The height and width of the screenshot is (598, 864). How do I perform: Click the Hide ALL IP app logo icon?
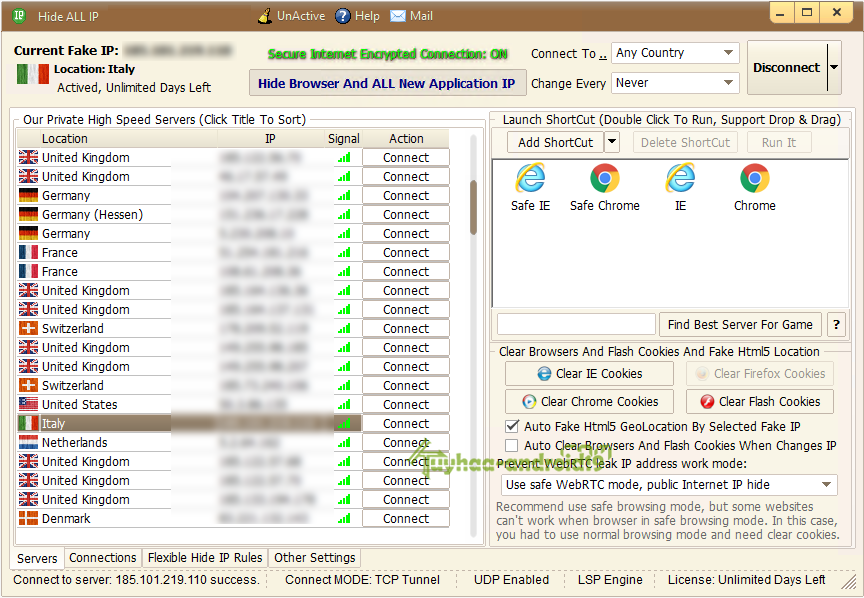pos(19,15)
